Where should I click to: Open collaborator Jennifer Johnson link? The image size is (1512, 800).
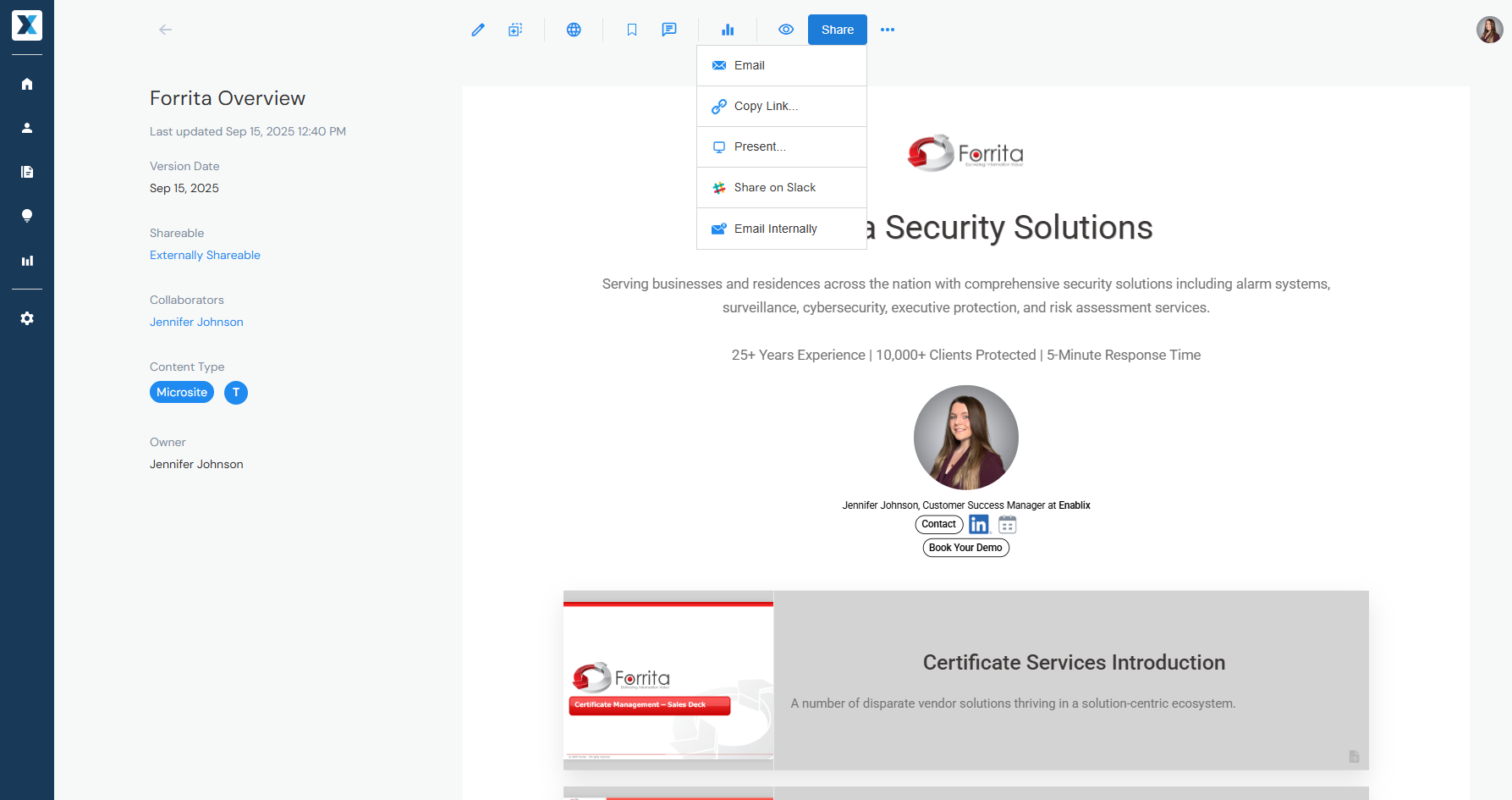click(x=196, y=322)
